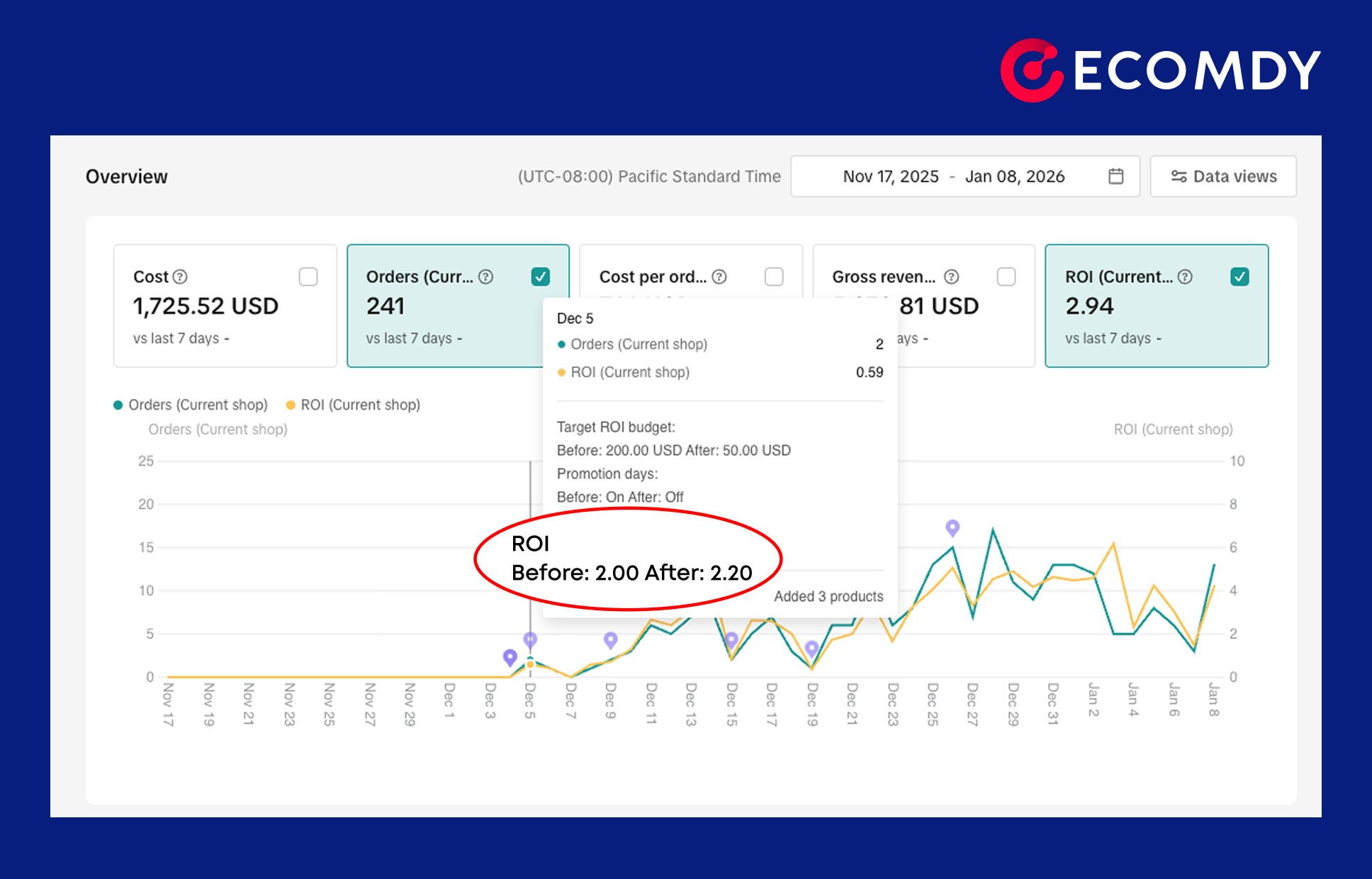1372x879 pixels.
Task: Click the Orders (Current shop) help icon
Action: [486, 276]
